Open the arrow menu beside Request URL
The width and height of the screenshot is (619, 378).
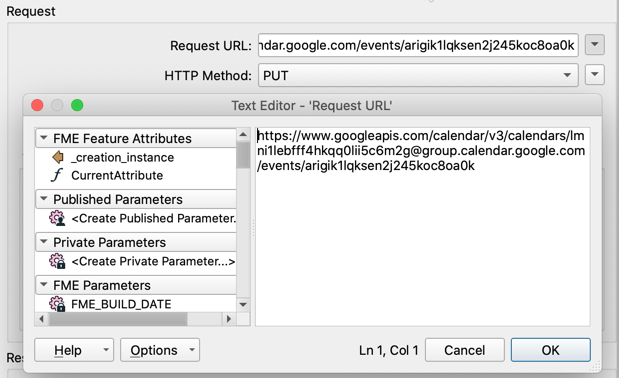click(x=595, y=44)
